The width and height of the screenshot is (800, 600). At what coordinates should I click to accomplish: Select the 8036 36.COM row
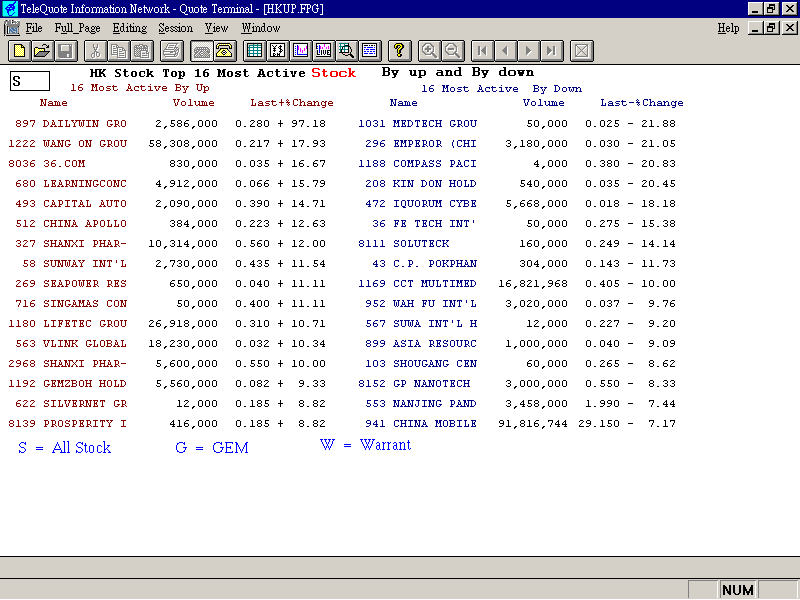[x=167, y=163]
